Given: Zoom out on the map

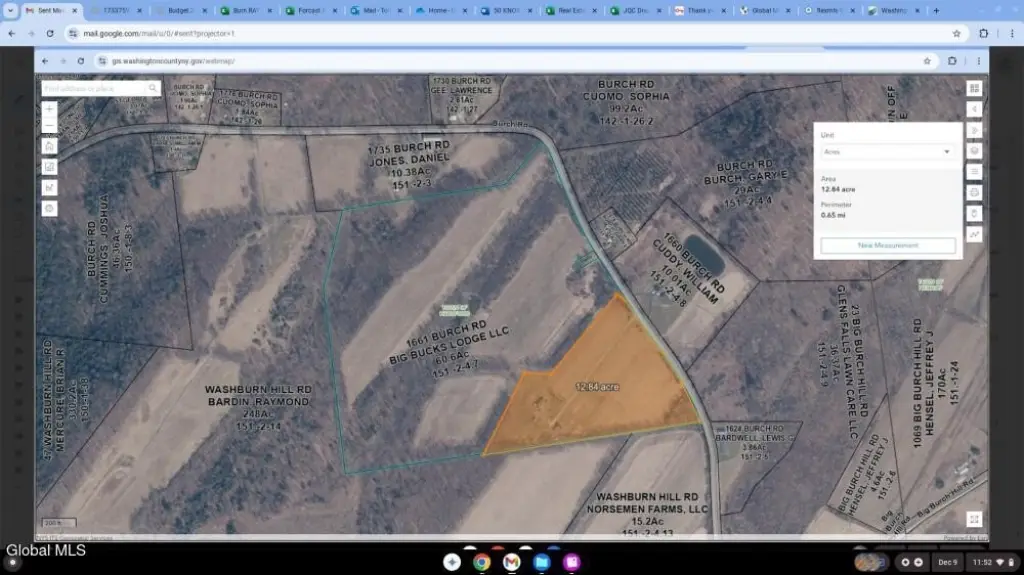Looking at the screenshot, I should pos(49,127).
